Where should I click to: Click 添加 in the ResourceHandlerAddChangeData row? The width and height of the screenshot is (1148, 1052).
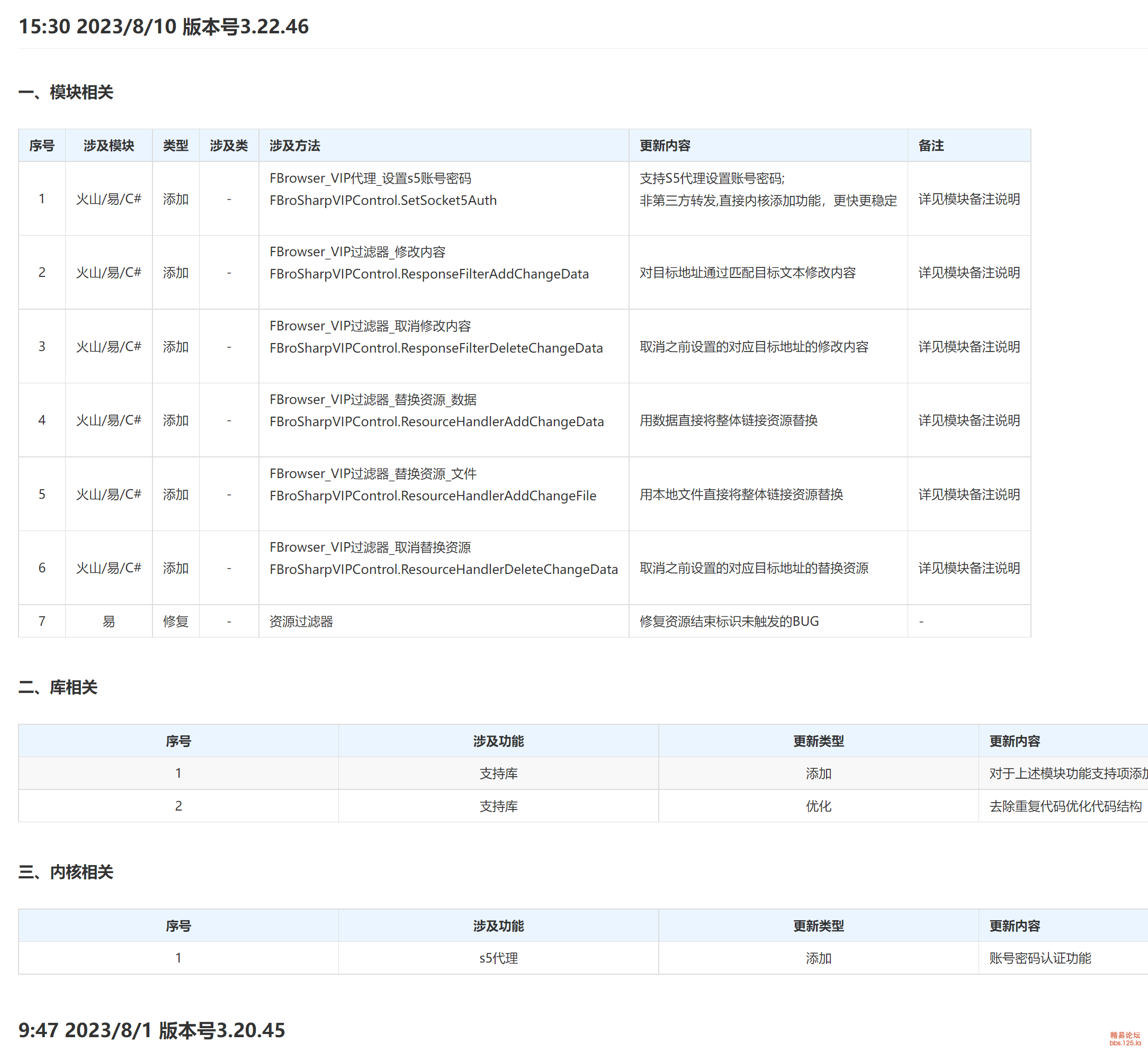175,420
